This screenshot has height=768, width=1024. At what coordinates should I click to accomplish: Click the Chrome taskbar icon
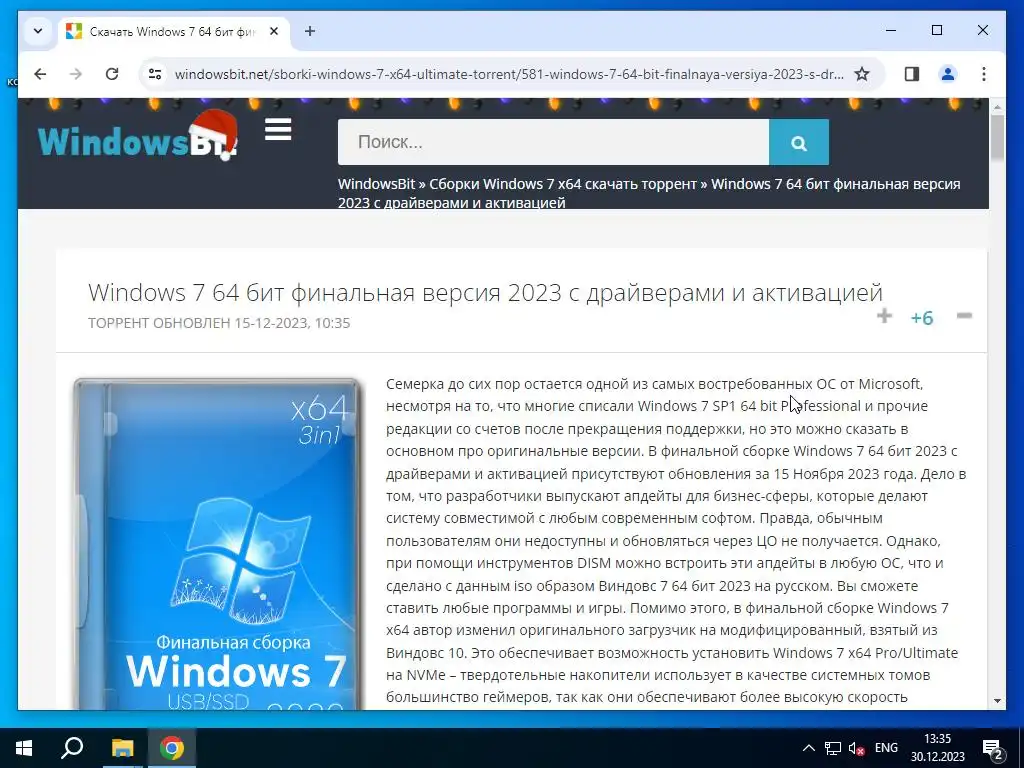pos(172,748)
